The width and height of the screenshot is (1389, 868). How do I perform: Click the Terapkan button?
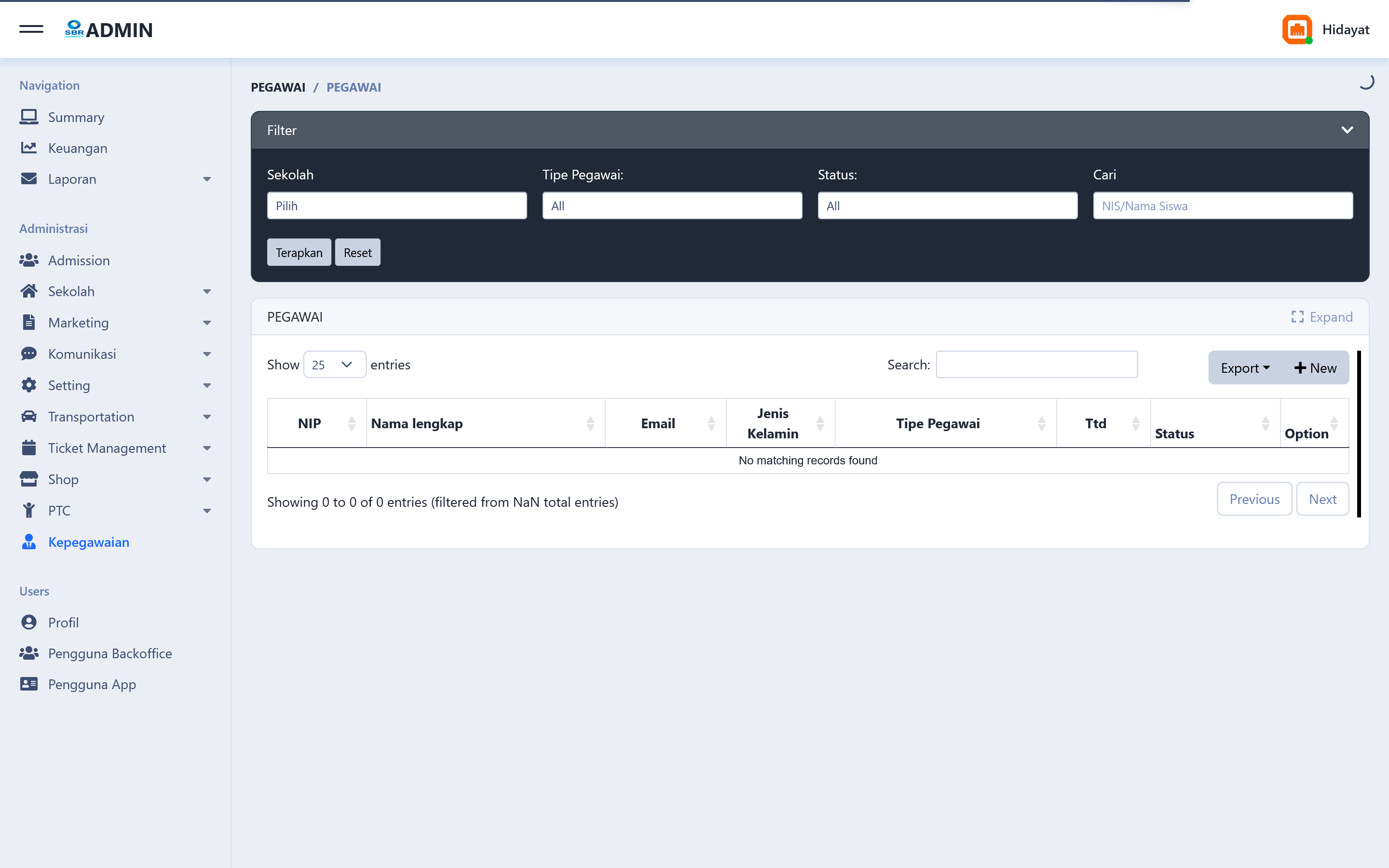point(299,253)
